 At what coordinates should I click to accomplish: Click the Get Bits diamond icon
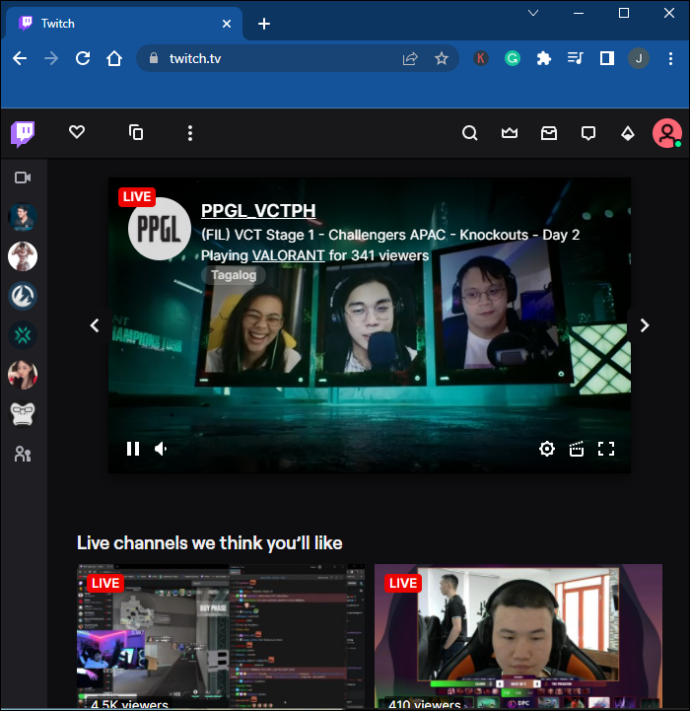627,133
